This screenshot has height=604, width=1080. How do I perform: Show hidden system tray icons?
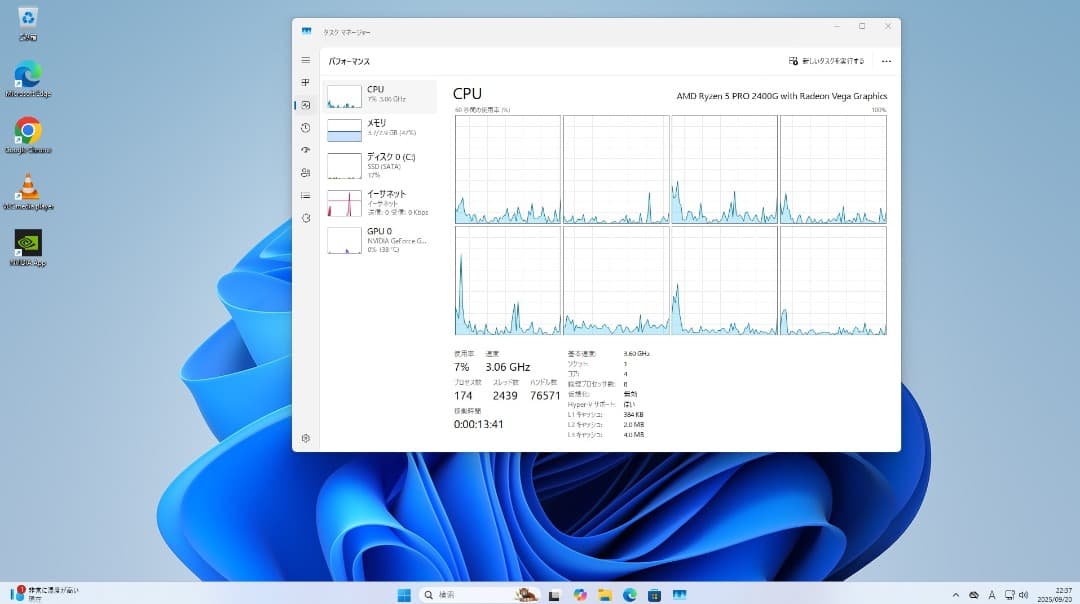[x=955, y=593]
